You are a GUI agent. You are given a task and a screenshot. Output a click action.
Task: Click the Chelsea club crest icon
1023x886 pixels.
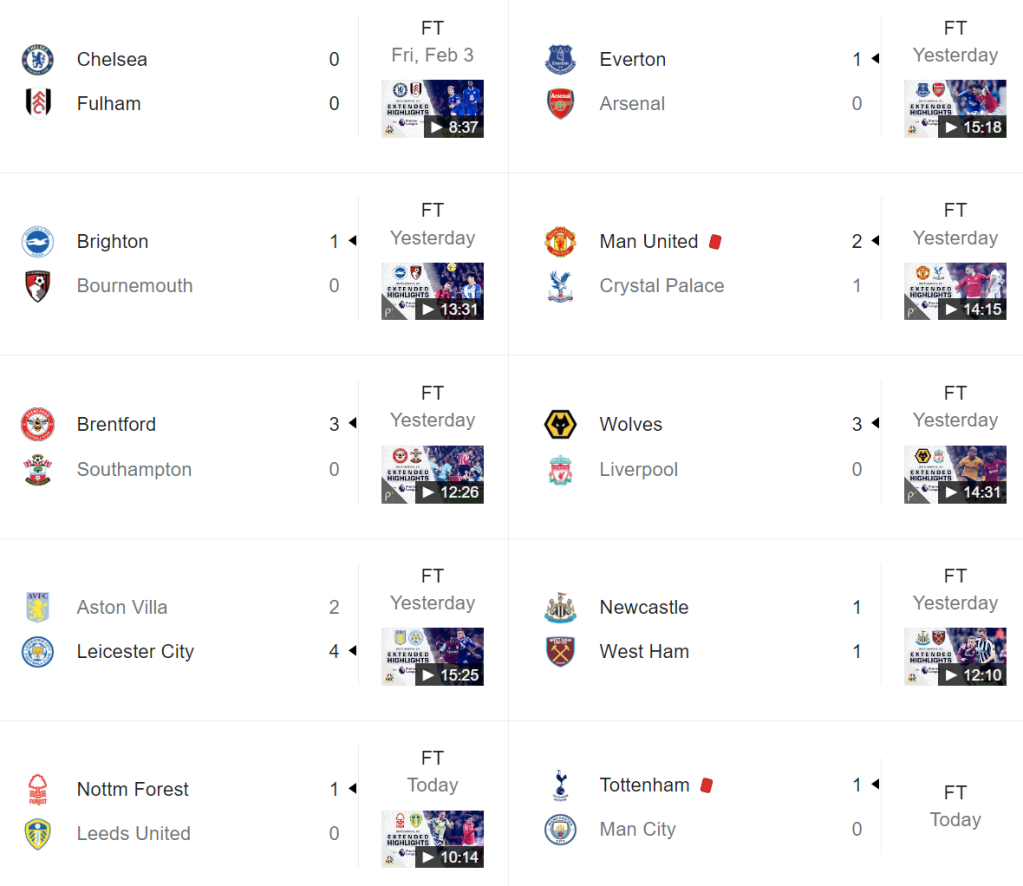[x=38, y=59]
